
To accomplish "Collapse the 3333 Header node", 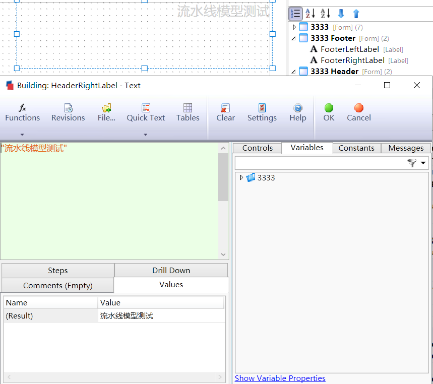I will click(294, 71).
